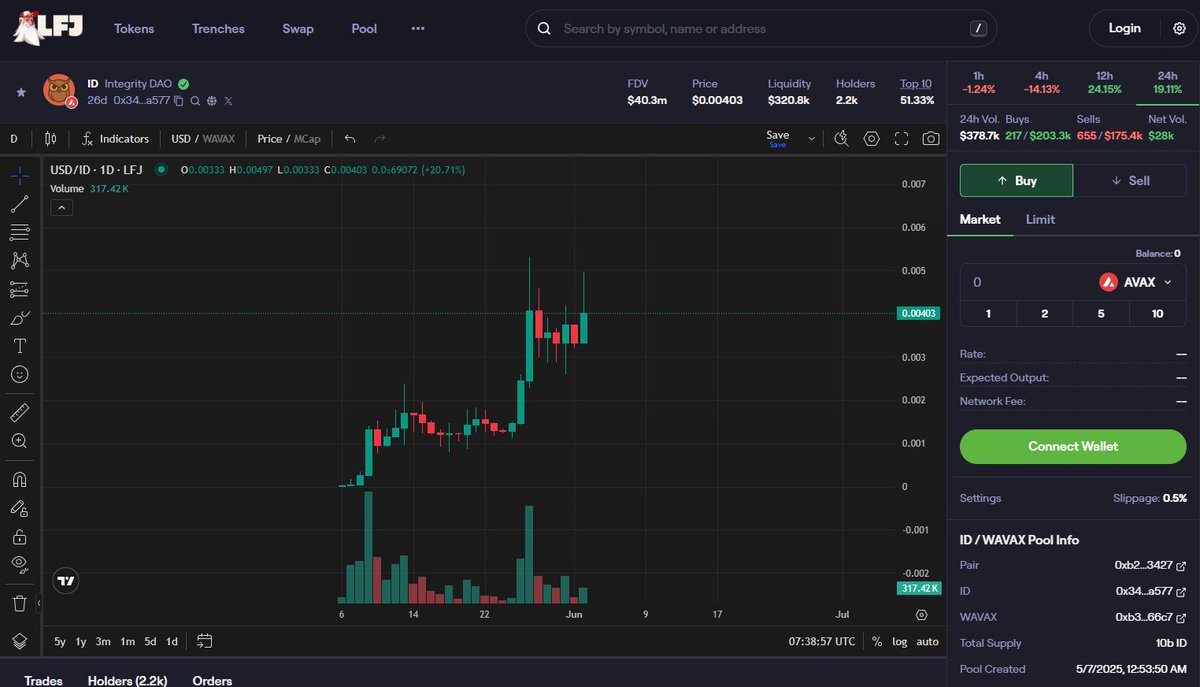The image size is (1200, 687).
Task: Collapse the drawing toolbar side arrow
Action: tap(38, 603)
